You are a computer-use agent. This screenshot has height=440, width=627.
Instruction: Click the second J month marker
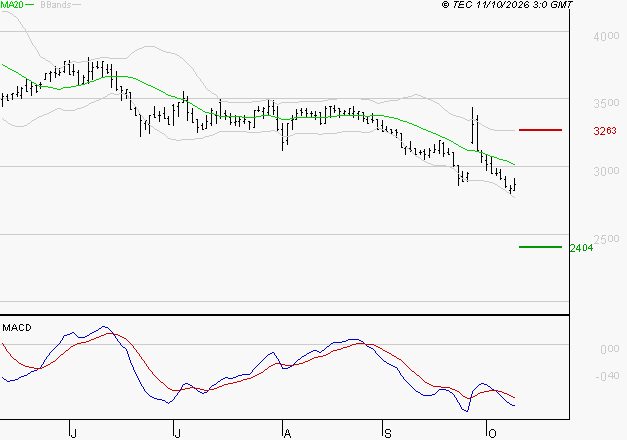(x=177, y=433)
